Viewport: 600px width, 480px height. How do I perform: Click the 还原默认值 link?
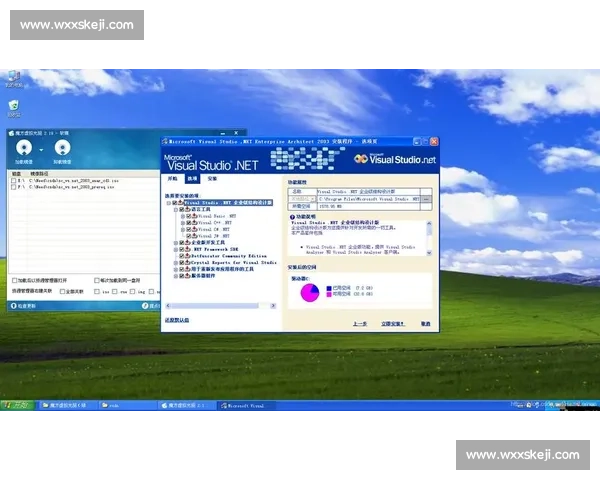[x=177, y=320]
